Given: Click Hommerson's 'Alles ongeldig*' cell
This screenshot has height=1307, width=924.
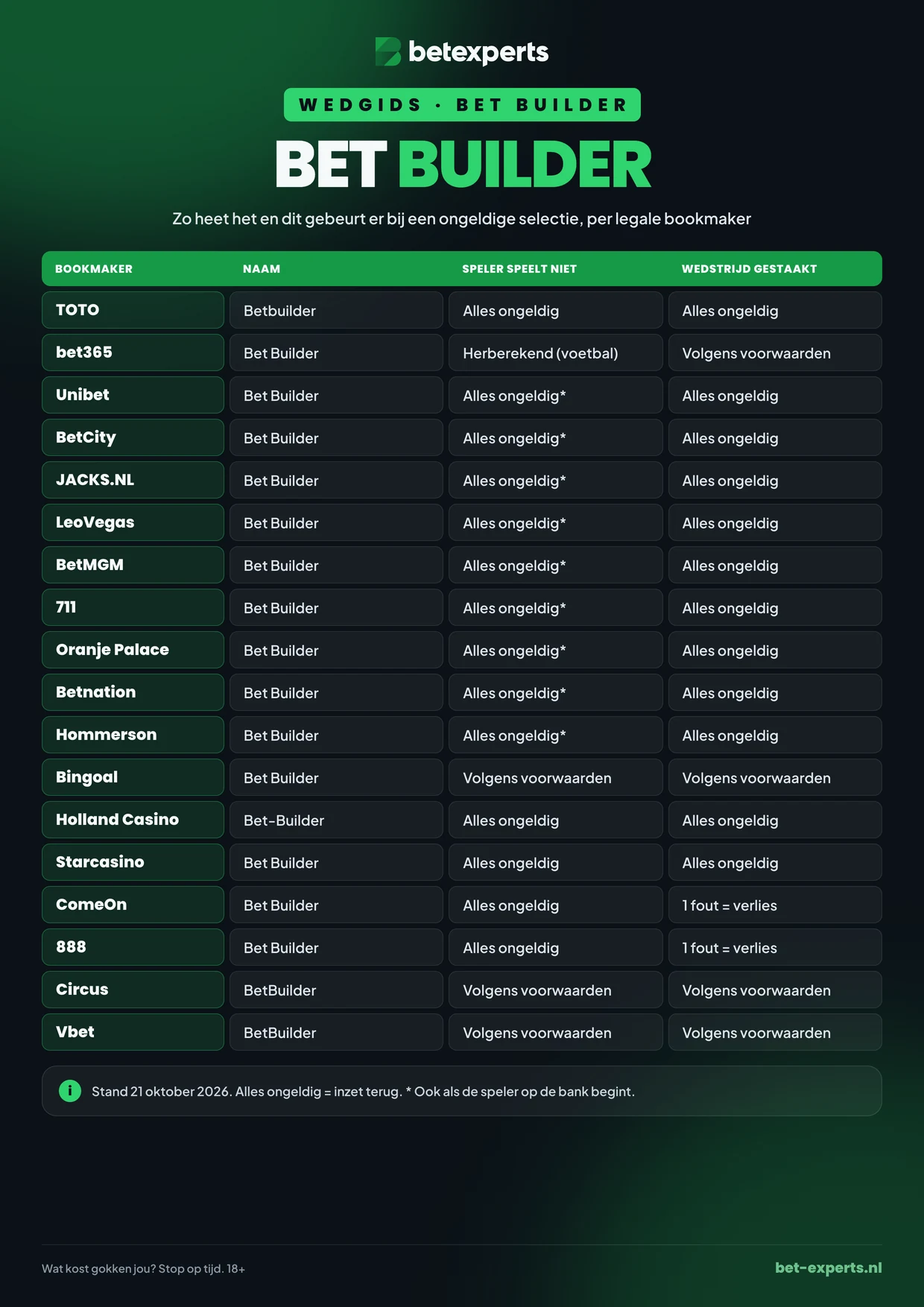Looking at the screenshot, I should tap(555, 735).
